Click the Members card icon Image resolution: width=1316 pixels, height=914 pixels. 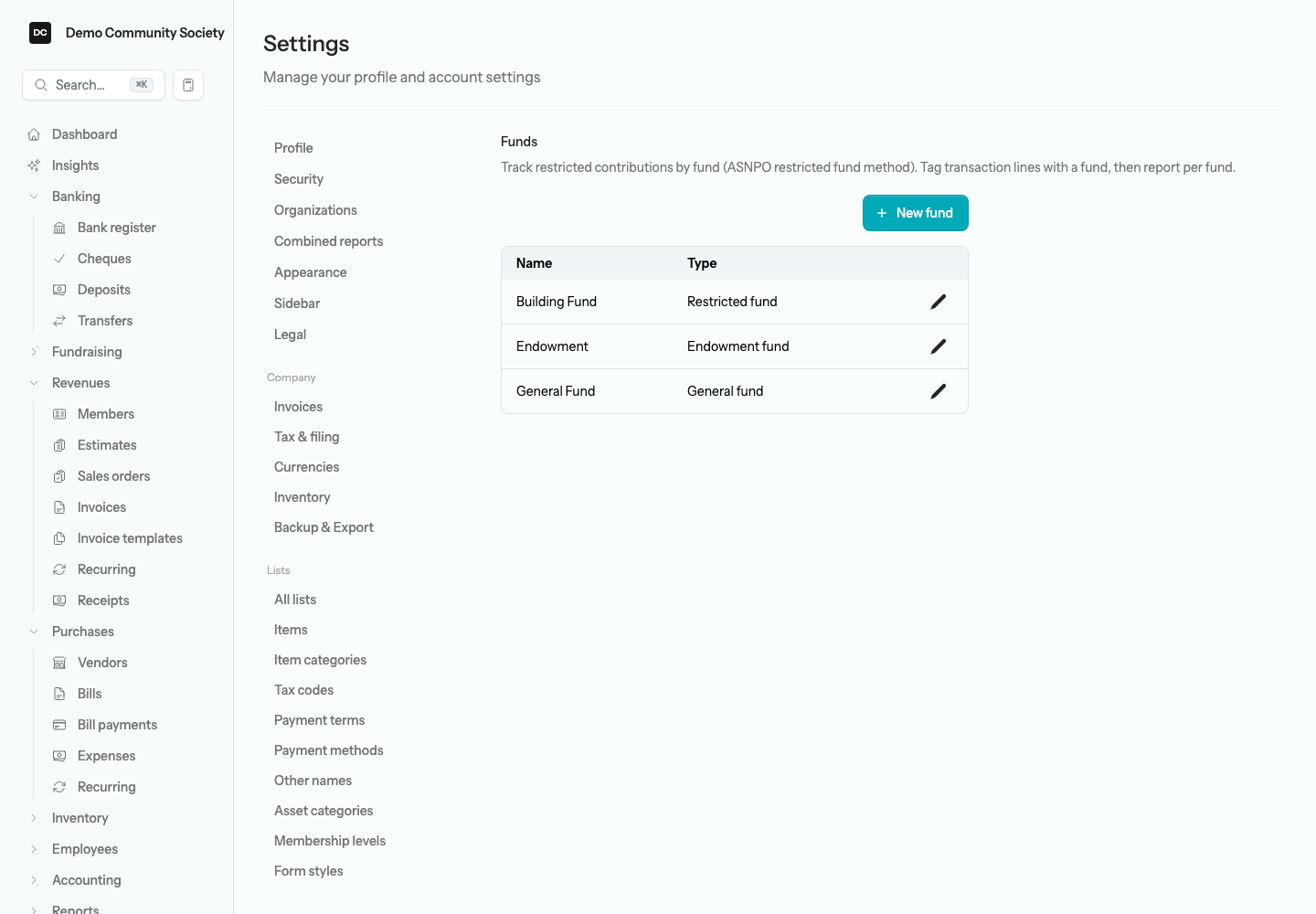[59, 414]
